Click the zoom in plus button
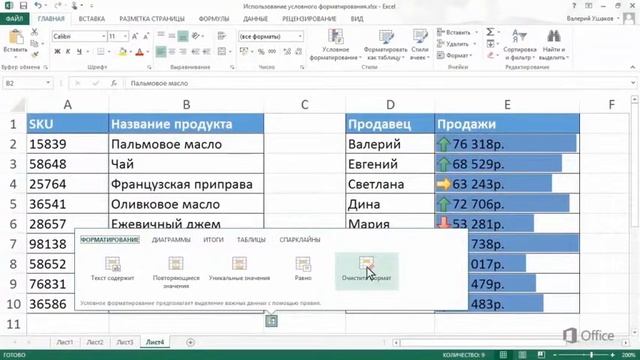 [x=612, y=355]
